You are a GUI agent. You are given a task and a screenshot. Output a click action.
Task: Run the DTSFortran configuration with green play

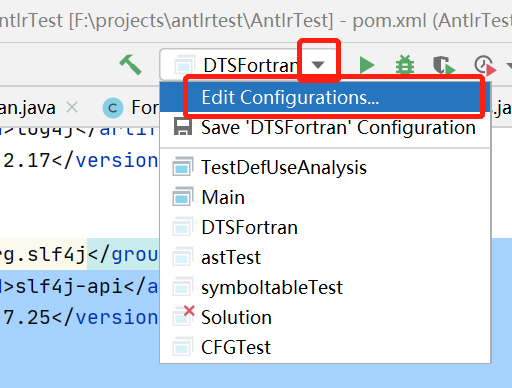pos(367,65)
